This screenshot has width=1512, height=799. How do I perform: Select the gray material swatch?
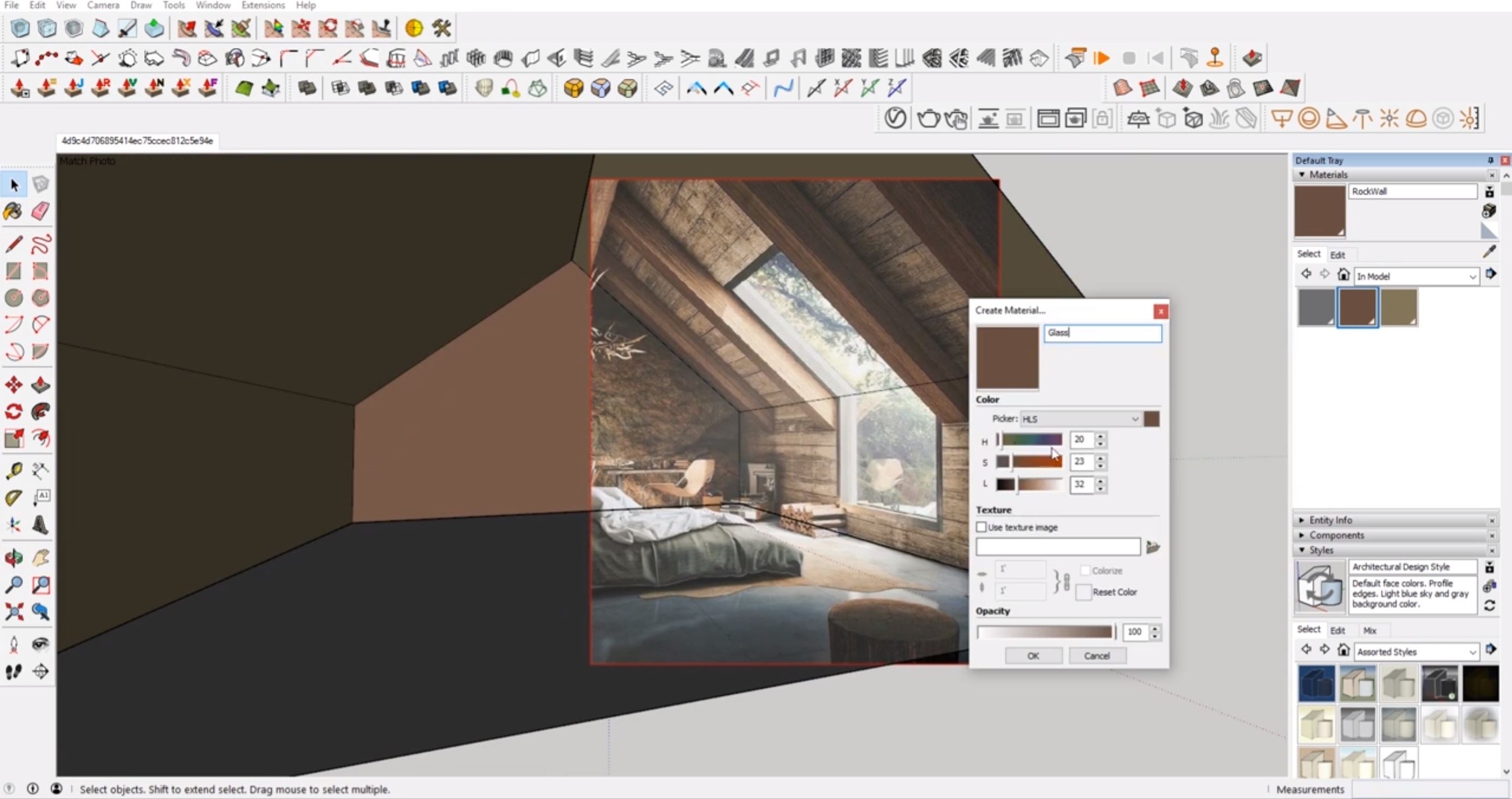click(1316, 307)
